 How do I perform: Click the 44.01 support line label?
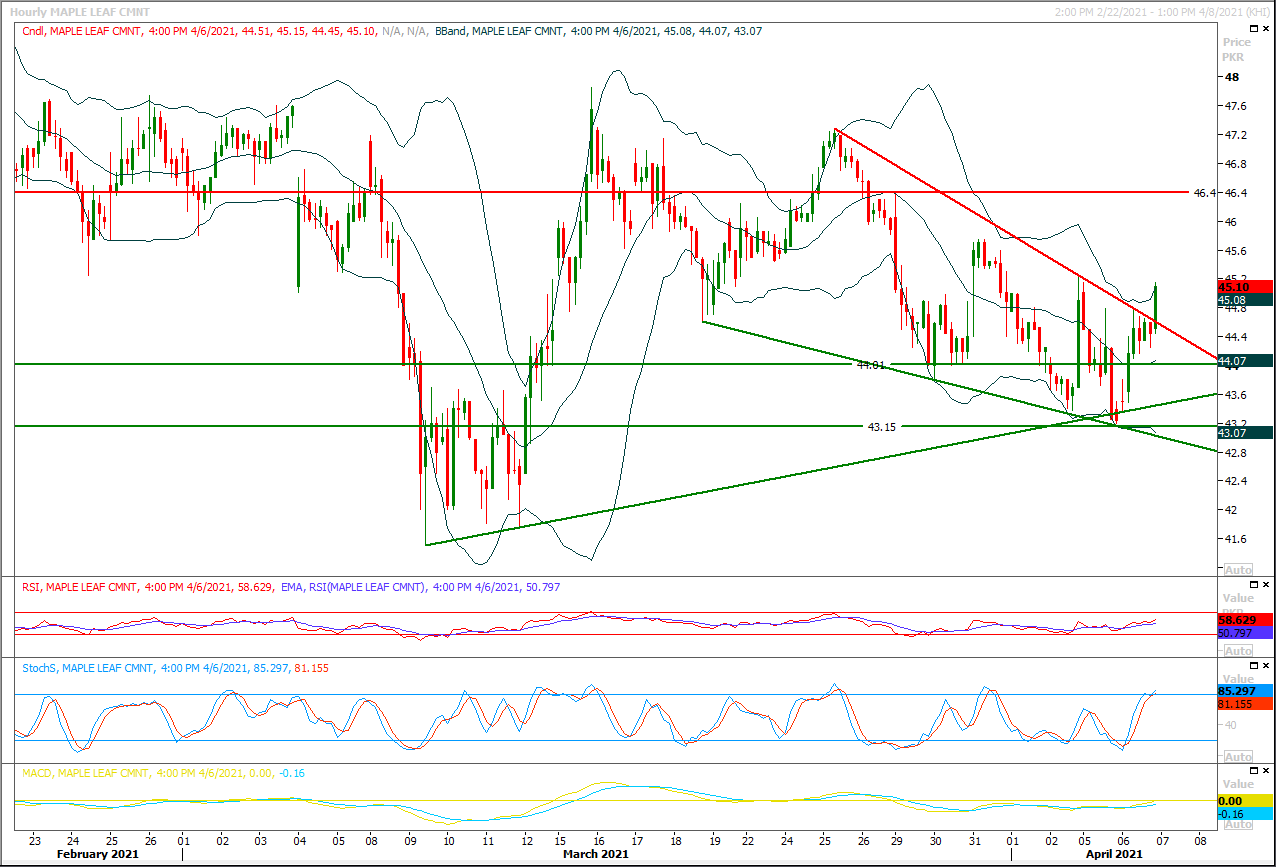tap(871, 365)
